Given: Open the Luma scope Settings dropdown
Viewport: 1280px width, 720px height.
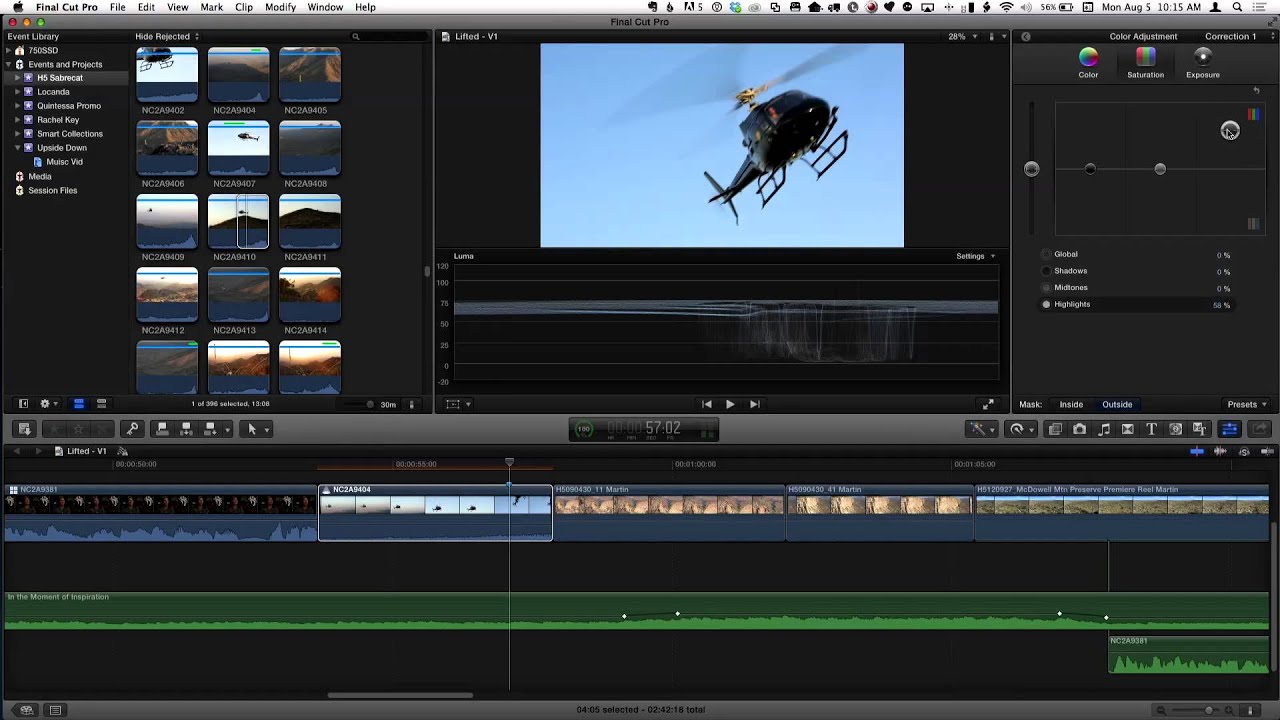Looking at the screenshot, I should tap(975, 256).
